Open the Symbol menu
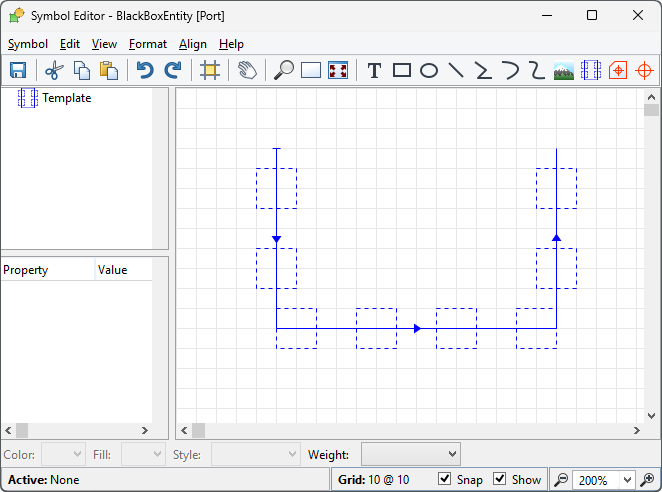This screenshot has height=492, width=662. [x=28, y=44]
